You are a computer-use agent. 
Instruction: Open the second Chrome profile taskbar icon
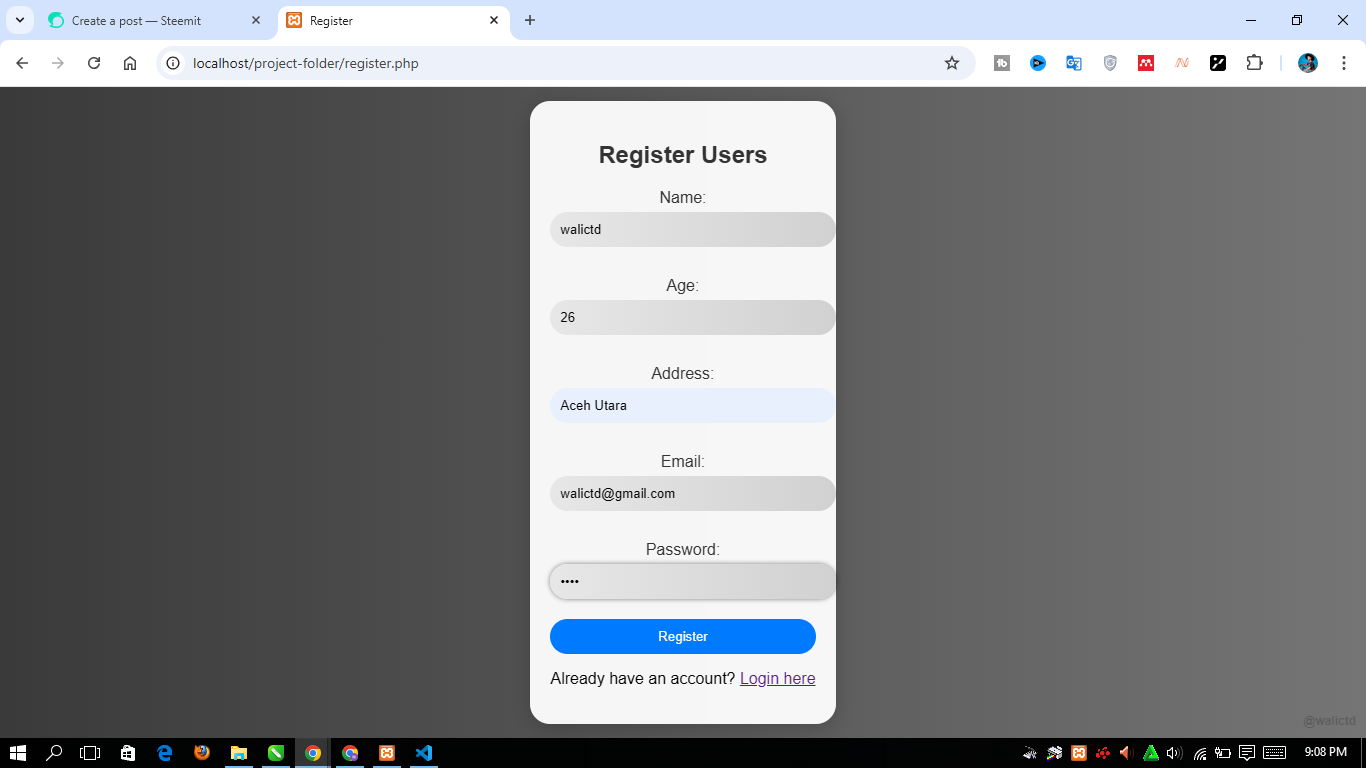[x=350, y=753]
